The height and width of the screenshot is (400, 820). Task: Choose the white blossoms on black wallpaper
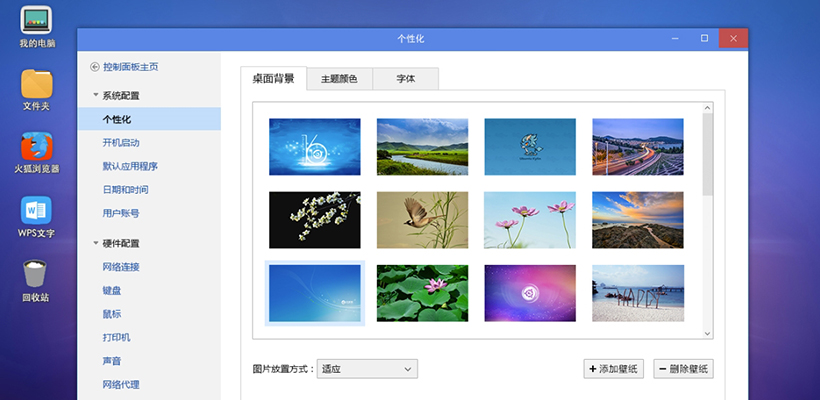[x=315, y=220]
